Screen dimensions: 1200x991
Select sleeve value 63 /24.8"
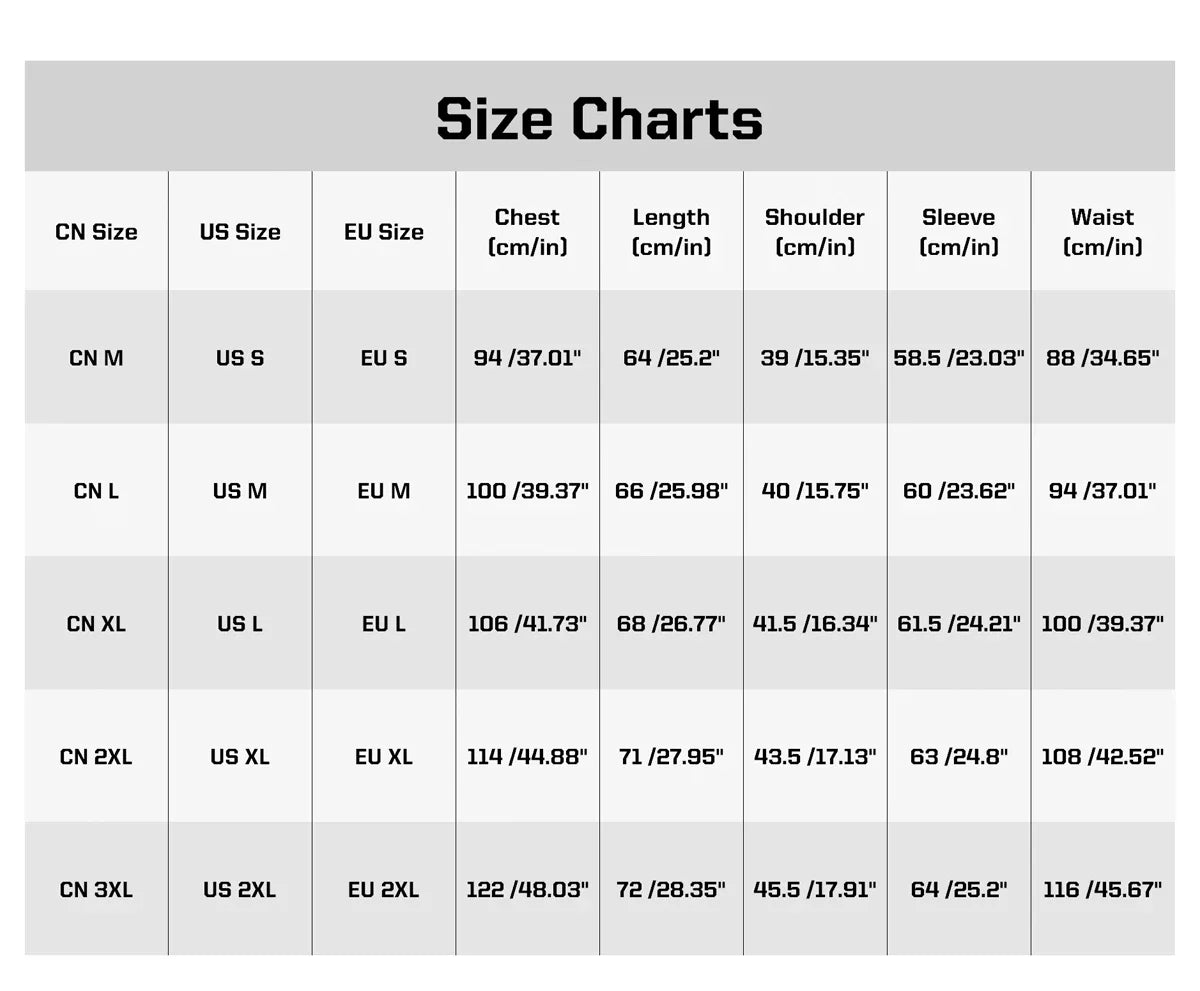(x=959, y=757)
